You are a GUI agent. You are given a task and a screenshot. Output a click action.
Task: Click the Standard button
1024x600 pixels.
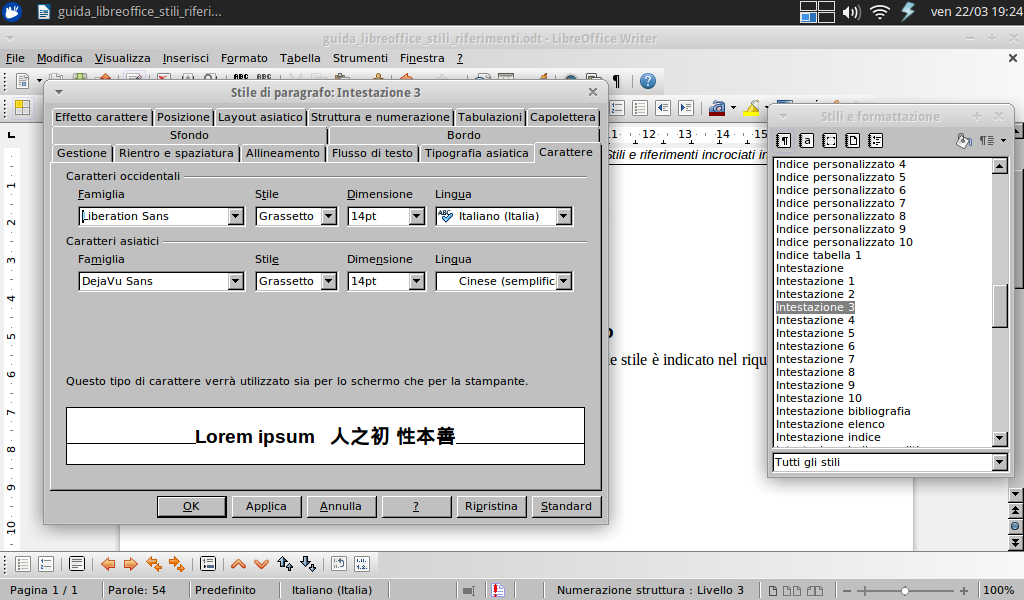click(566, 506)
